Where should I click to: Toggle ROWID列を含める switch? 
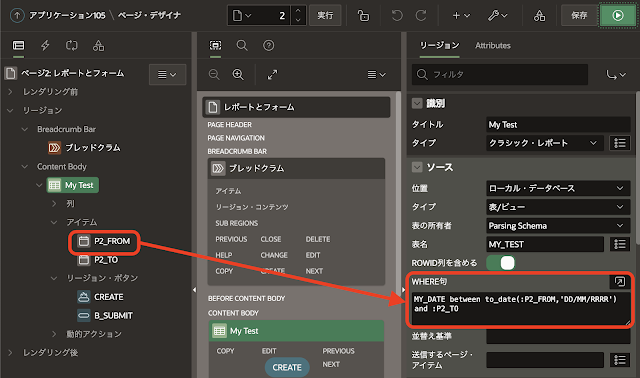coord(501,263)
